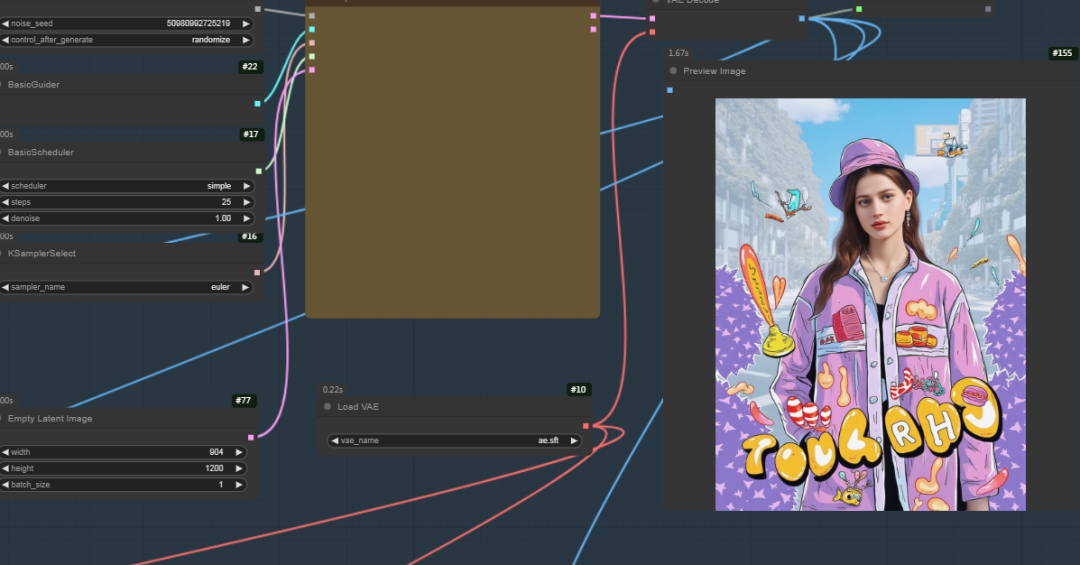Decrease batch_size value

(x=6, y=484)
